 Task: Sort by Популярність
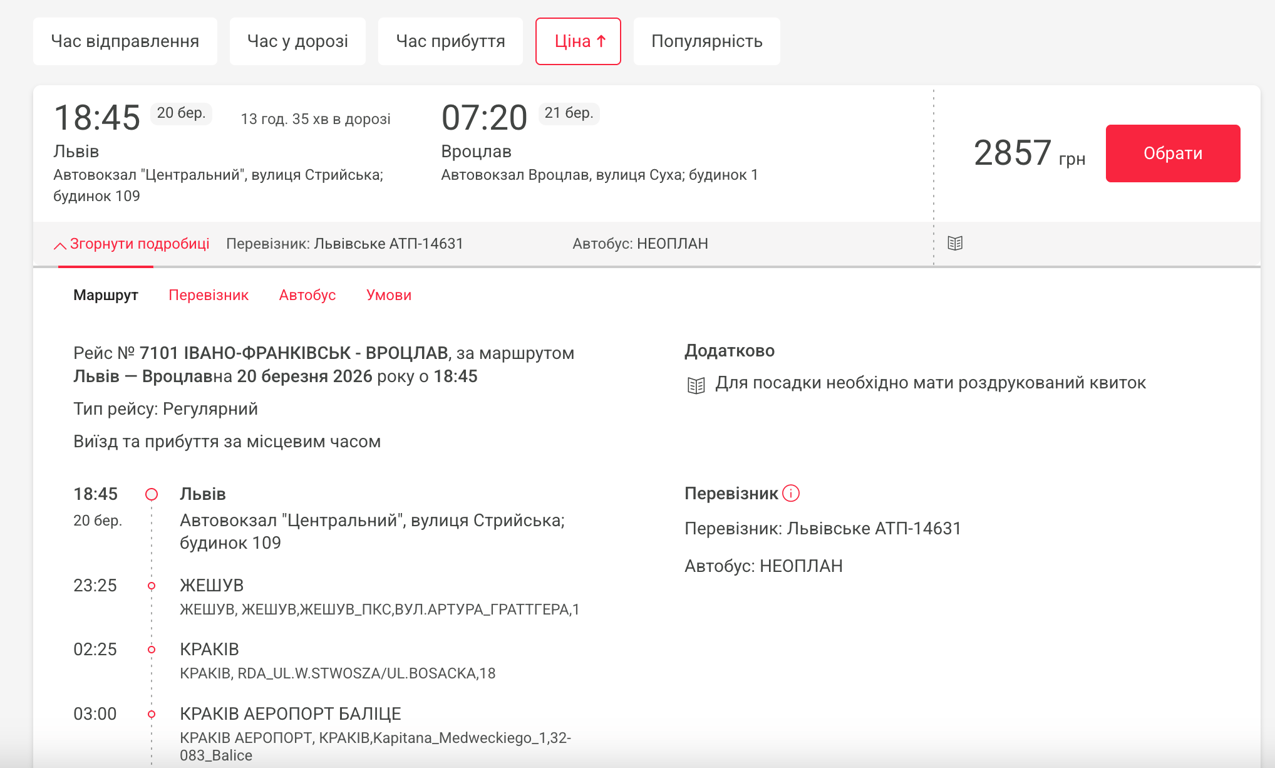pos(706,41)
